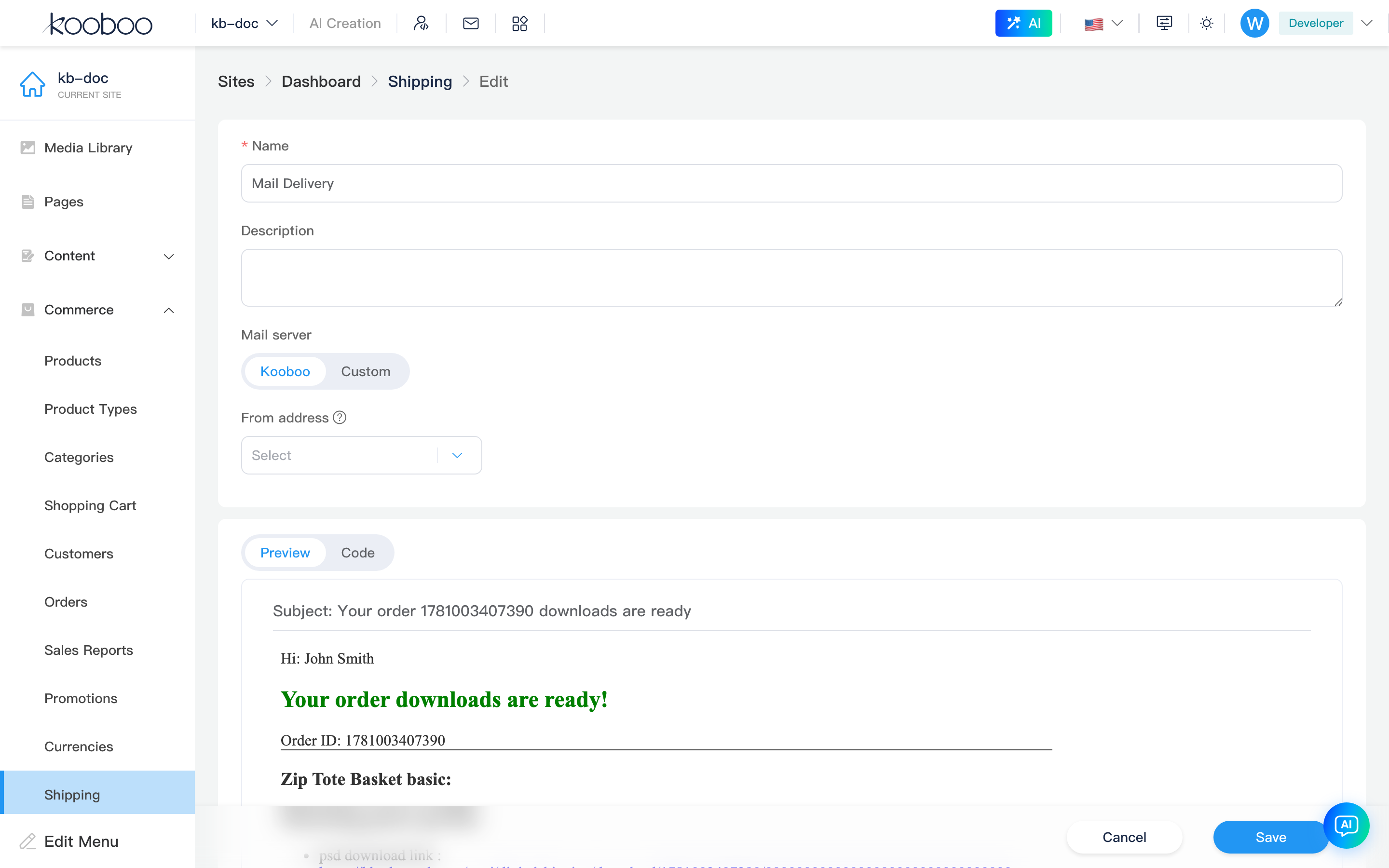Click the Name input field

pos(791,183)
